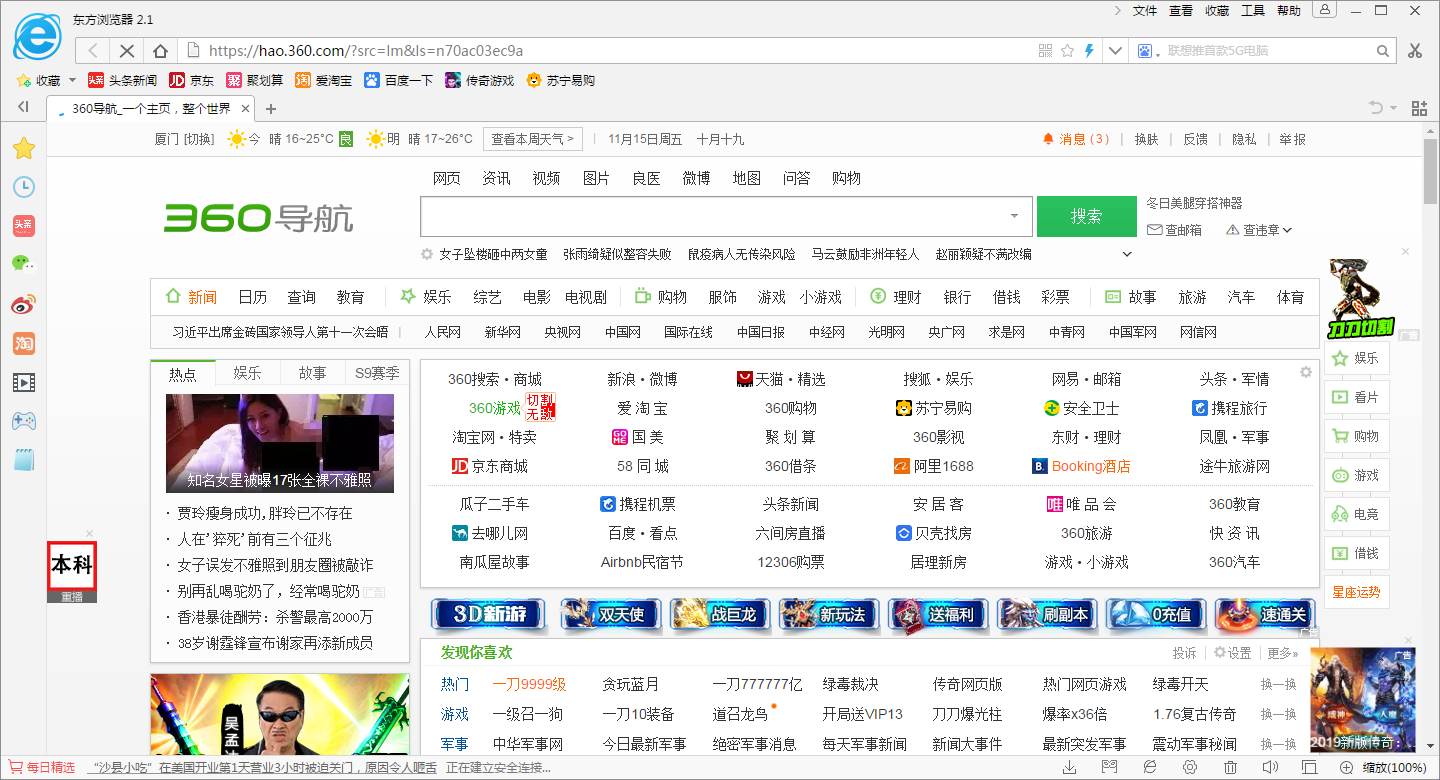Bookmark this page with the star icon

point(1067,51)
